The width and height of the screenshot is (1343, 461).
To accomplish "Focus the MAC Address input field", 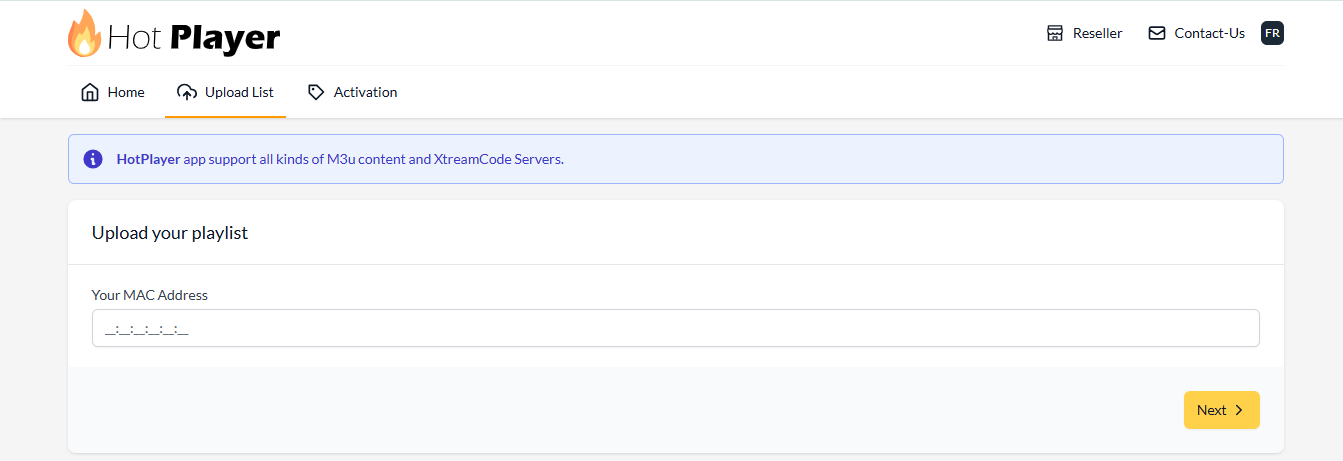I will 676,328.
